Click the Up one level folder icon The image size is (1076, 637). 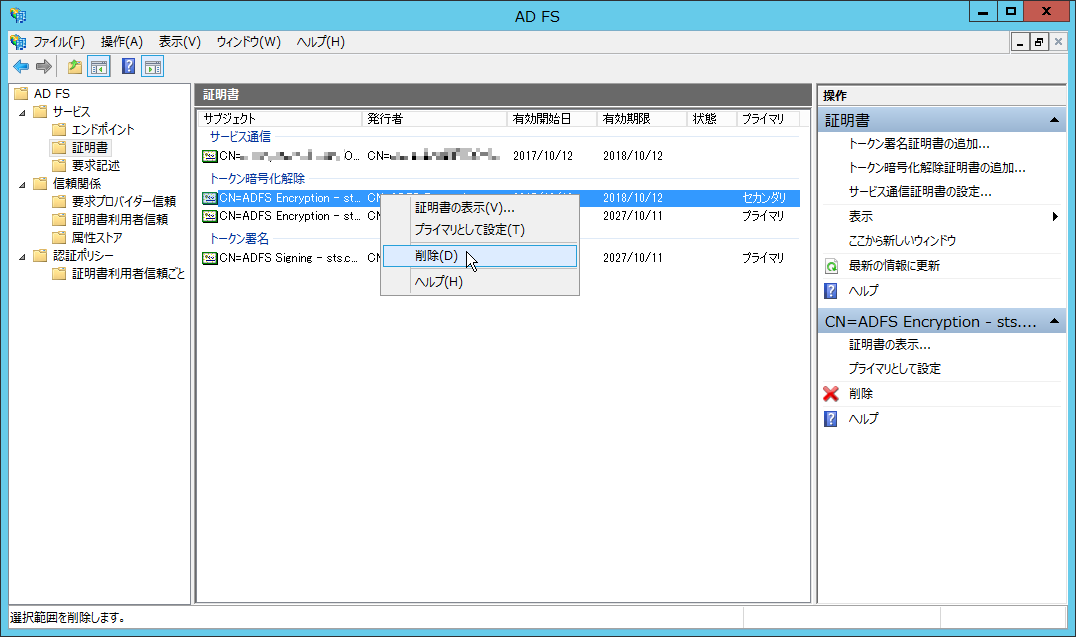click(75, 67)
